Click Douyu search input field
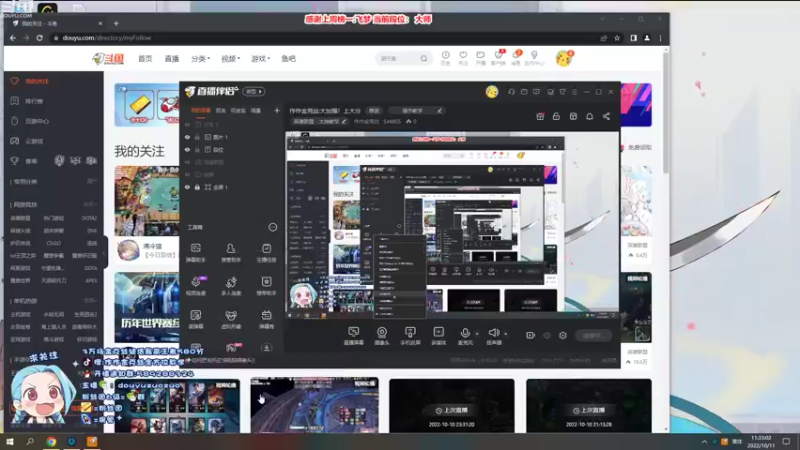 point(398,59)
